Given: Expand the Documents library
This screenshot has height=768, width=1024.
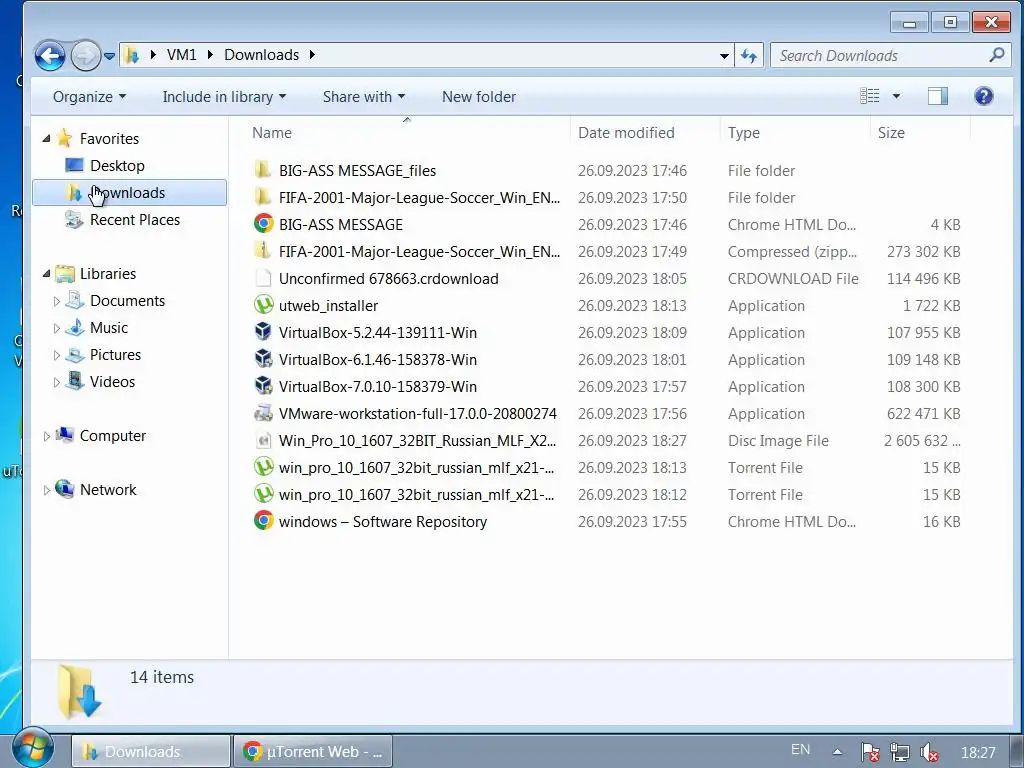Looking at the screenshot, I should [56, 301].
